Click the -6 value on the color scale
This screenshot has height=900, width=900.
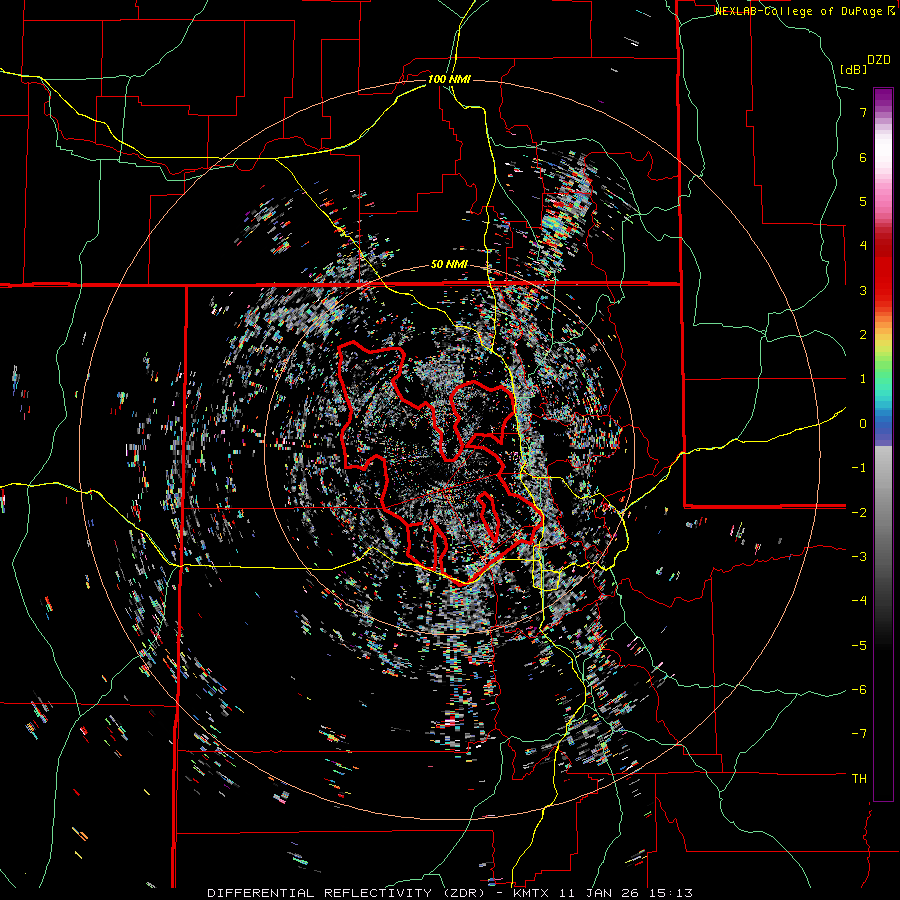pyautogui.click(x=859, y=690)
